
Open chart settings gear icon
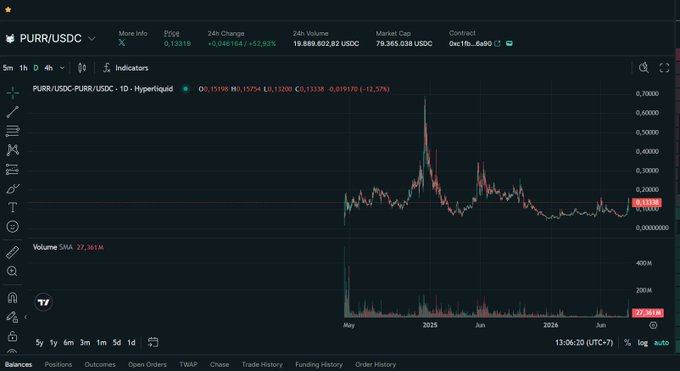tap(653, 325)
